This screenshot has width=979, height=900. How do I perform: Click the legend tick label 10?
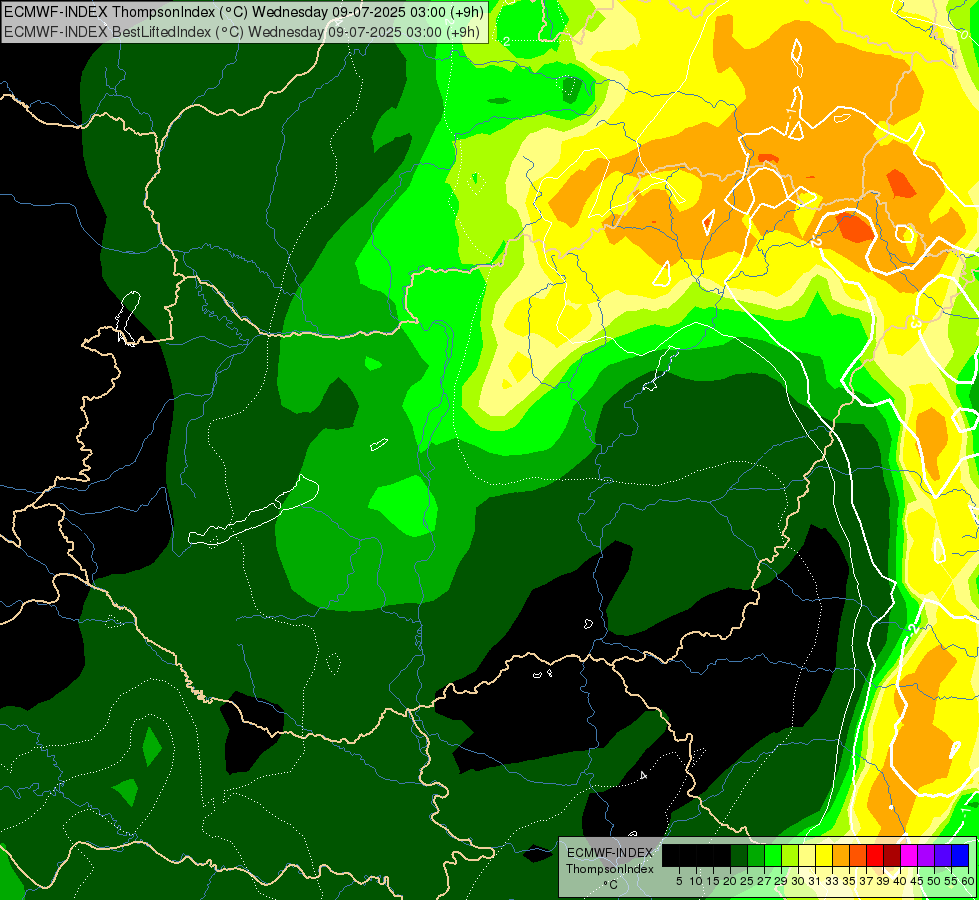click(x=696, y=881)
